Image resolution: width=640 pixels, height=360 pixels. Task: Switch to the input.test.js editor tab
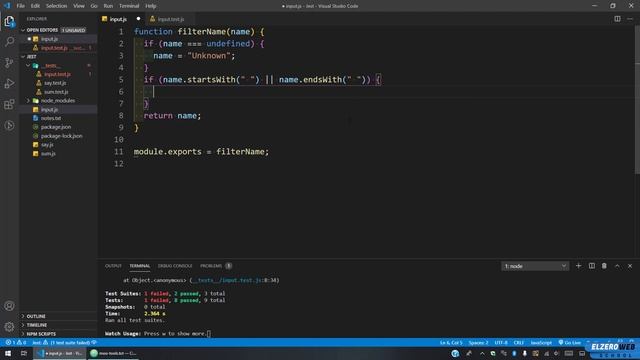pos(170,19)
